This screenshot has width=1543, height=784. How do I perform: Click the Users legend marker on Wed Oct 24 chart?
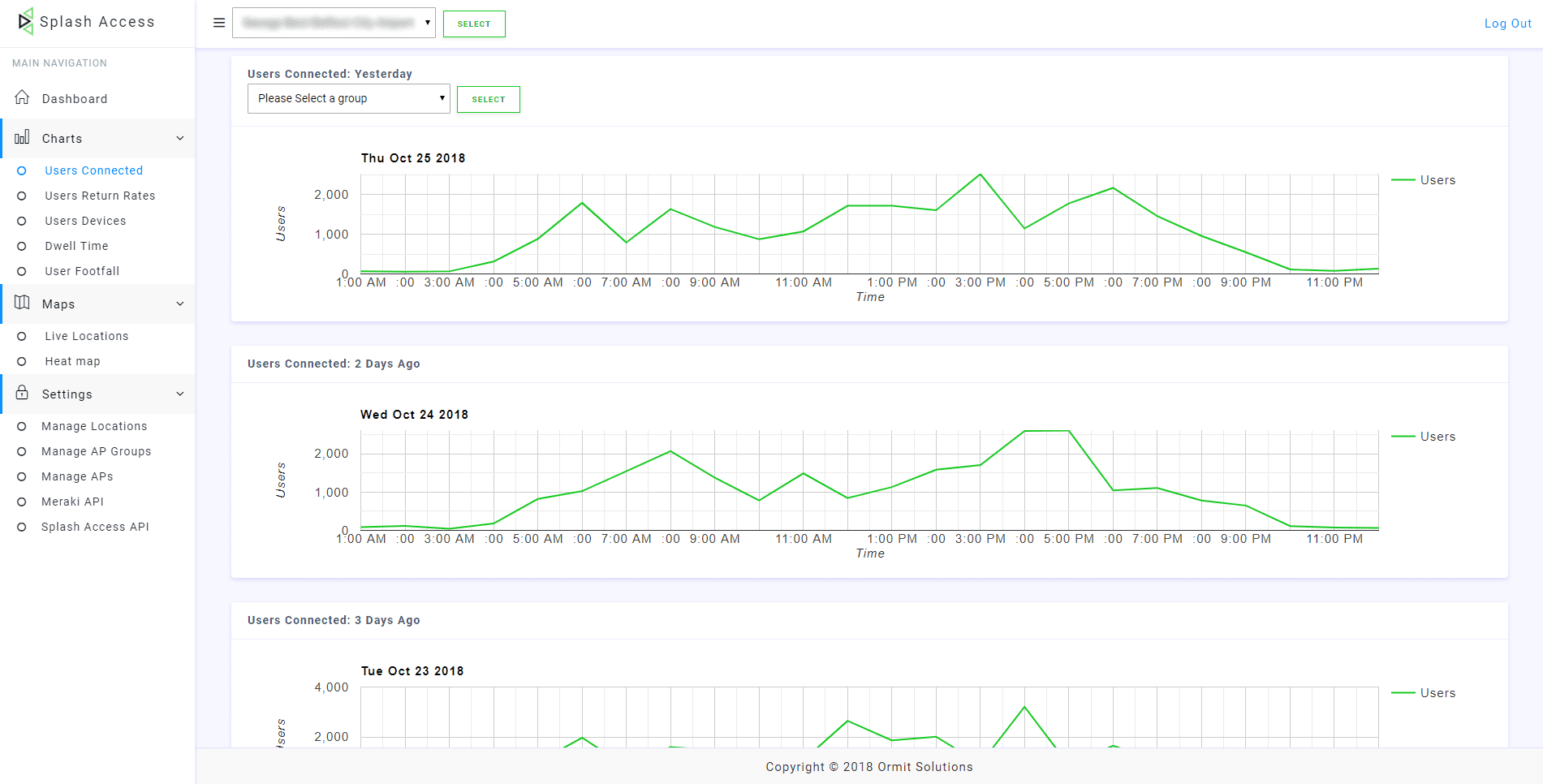(1403, 436)
